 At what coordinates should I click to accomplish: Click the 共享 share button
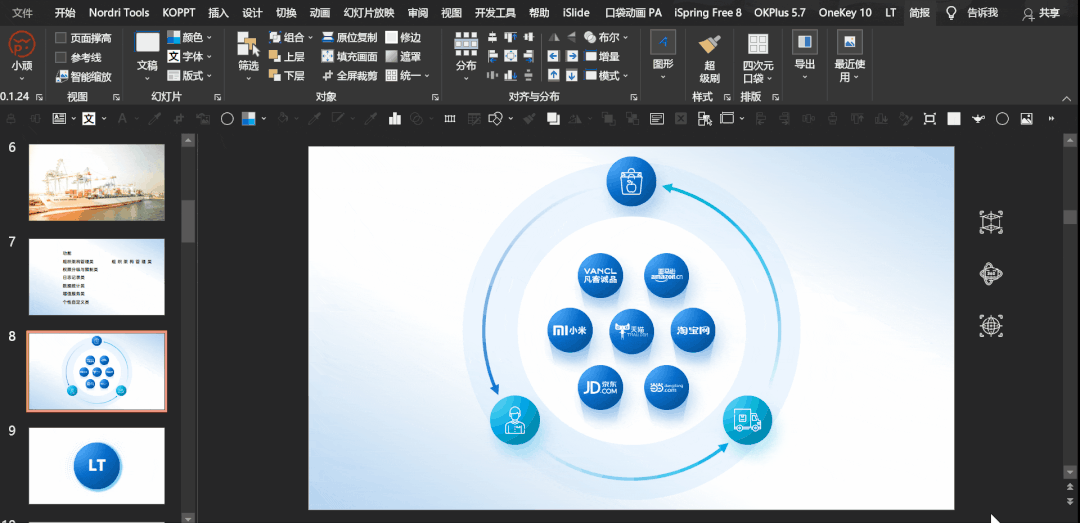1041,12
